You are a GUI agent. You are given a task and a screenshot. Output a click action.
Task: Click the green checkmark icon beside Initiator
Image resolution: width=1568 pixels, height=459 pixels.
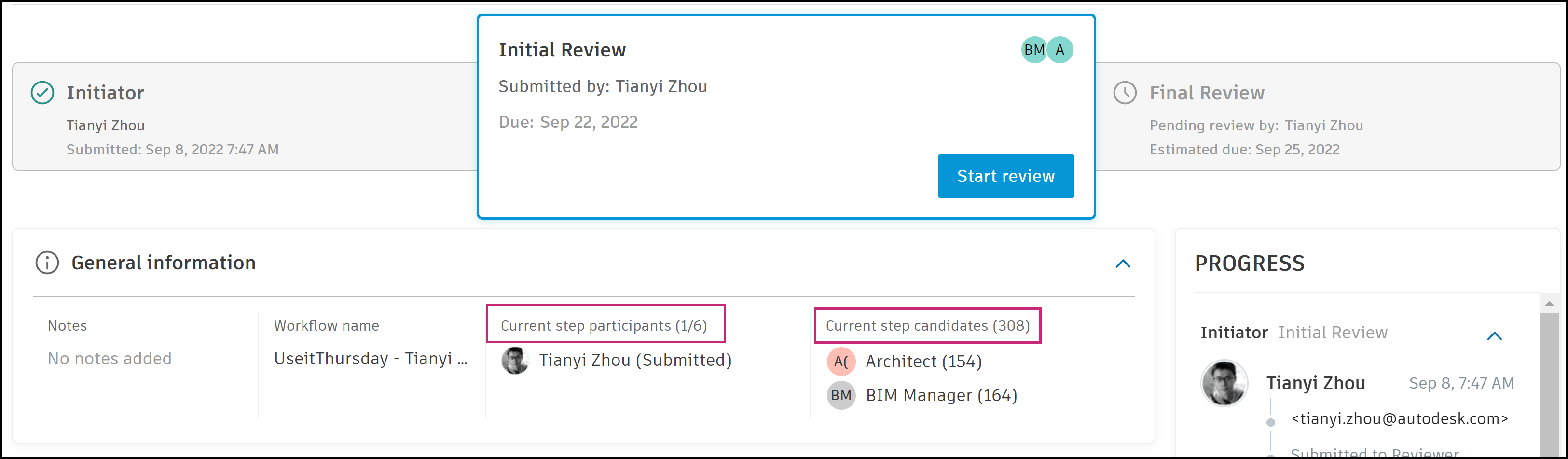click(42, 93)
